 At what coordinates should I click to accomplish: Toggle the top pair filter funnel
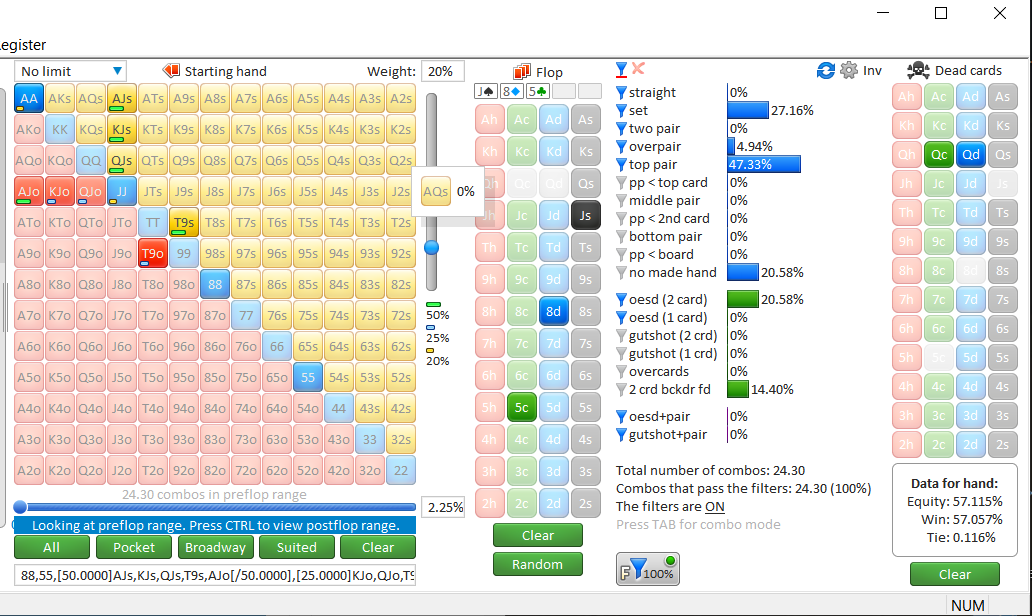click(621, 165)
